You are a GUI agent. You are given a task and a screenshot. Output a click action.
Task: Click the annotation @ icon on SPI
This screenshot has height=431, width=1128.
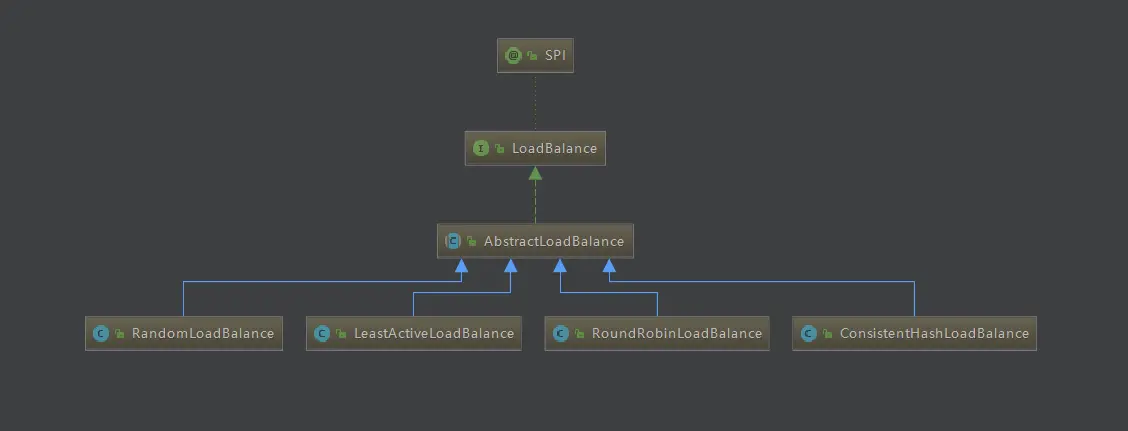[513, 55]
